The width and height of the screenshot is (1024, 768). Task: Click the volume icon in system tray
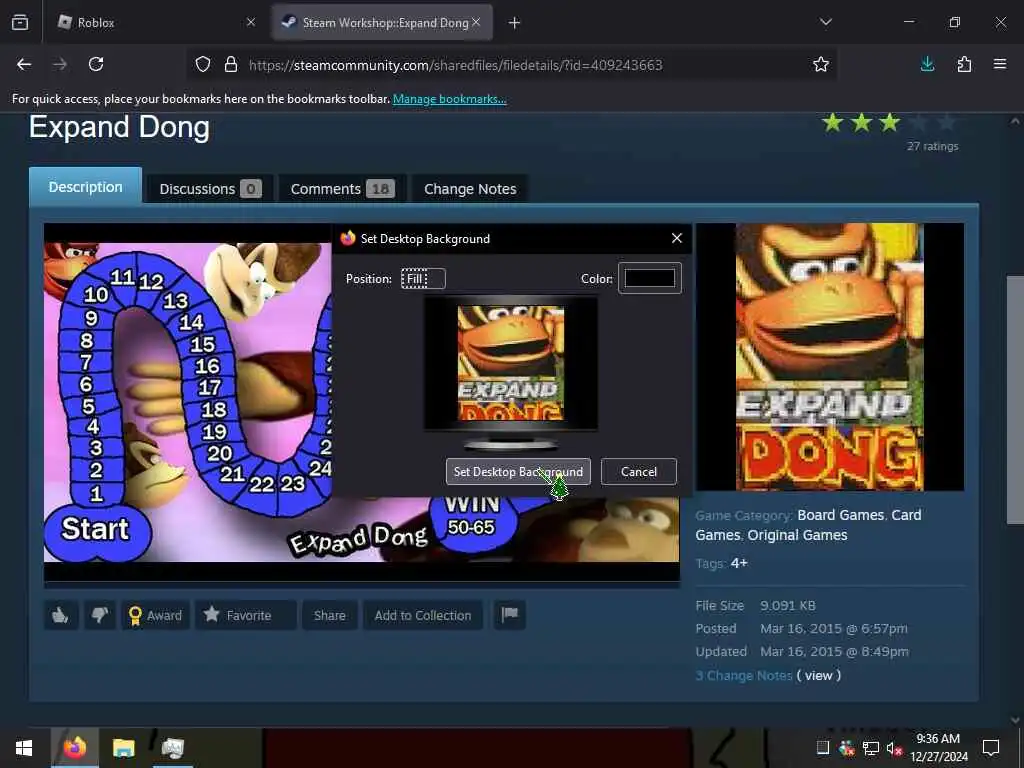(x=894, y=748)
